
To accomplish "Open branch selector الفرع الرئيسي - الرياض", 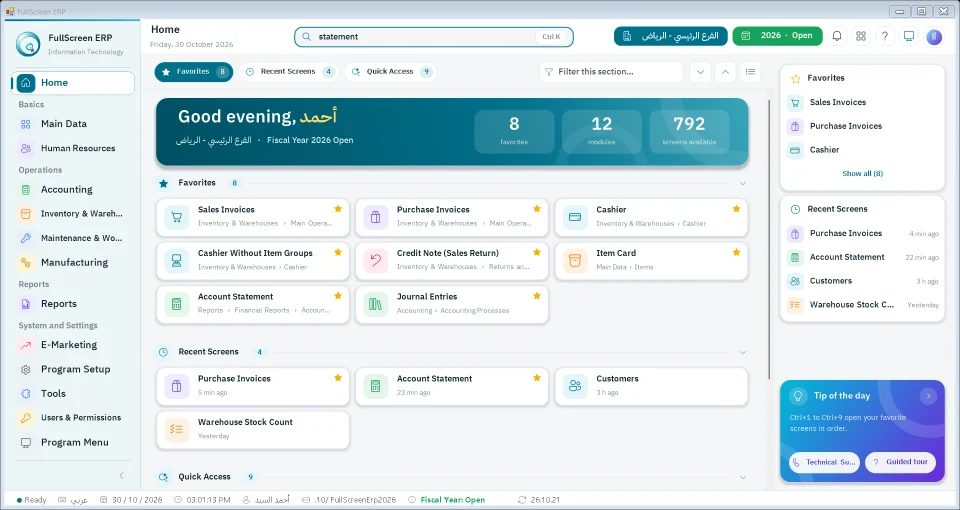I will 670,36.
